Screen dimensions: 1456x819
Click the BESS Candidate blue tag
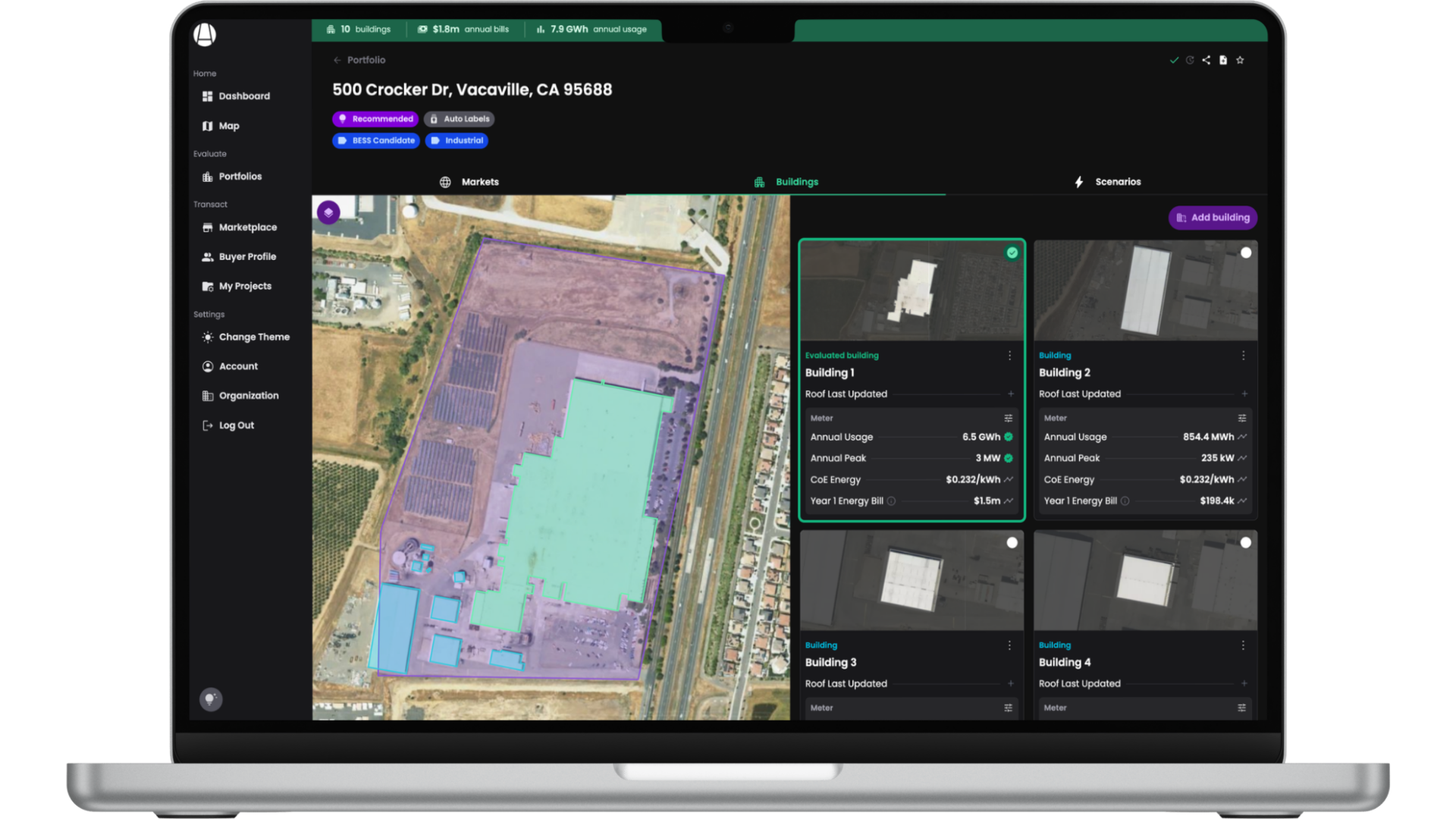(x=376, y=140)
